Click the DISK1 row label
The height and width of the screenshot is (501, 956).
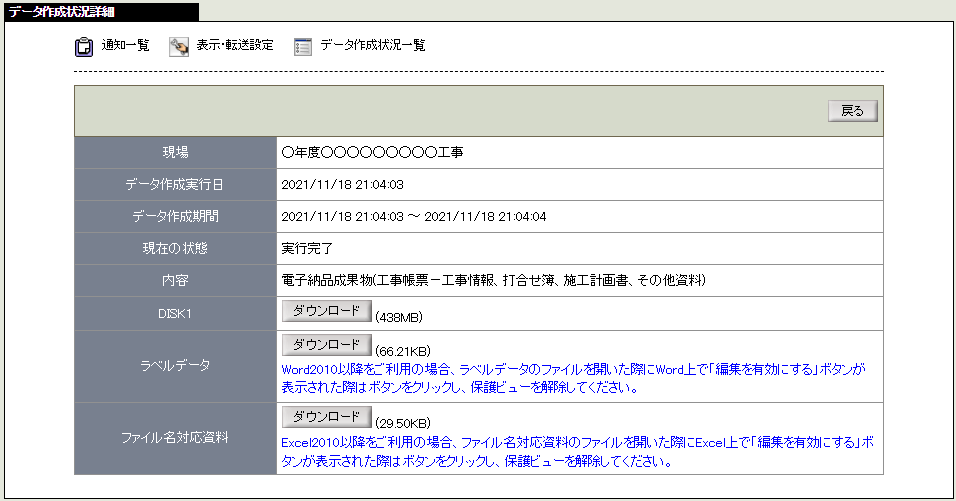tap(175, 314)
